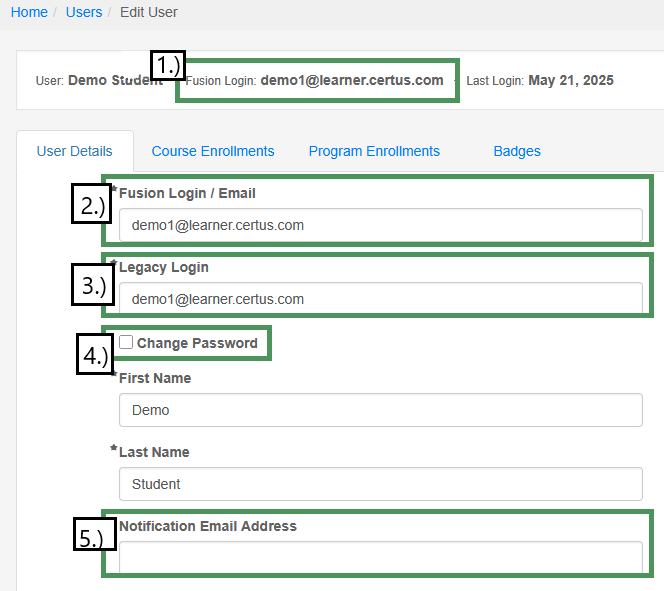
Task: View the Badges tab
Action: (517, 151)
